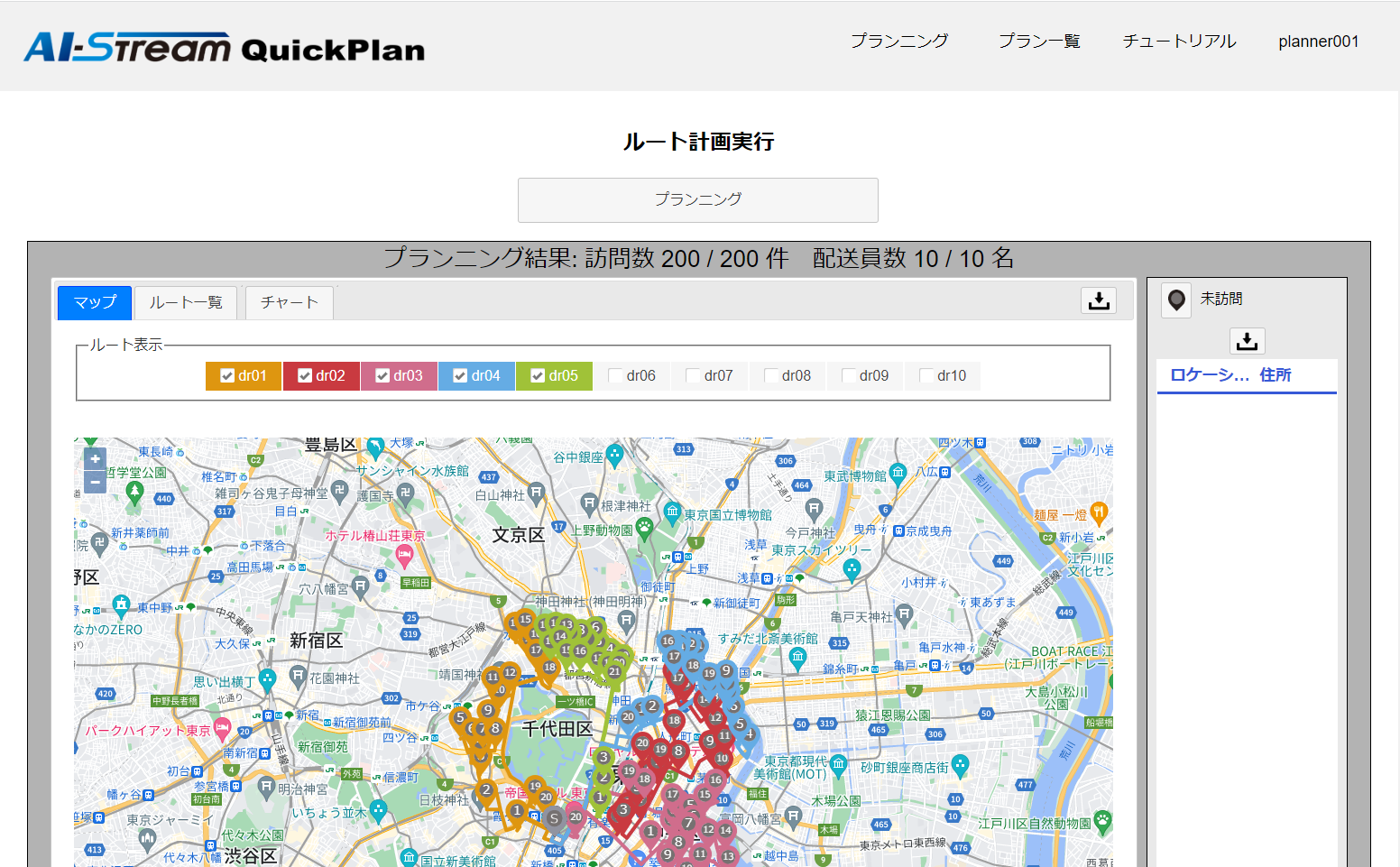Click the Ueno Zoo map marker
1400x867 pixels.
644,526
